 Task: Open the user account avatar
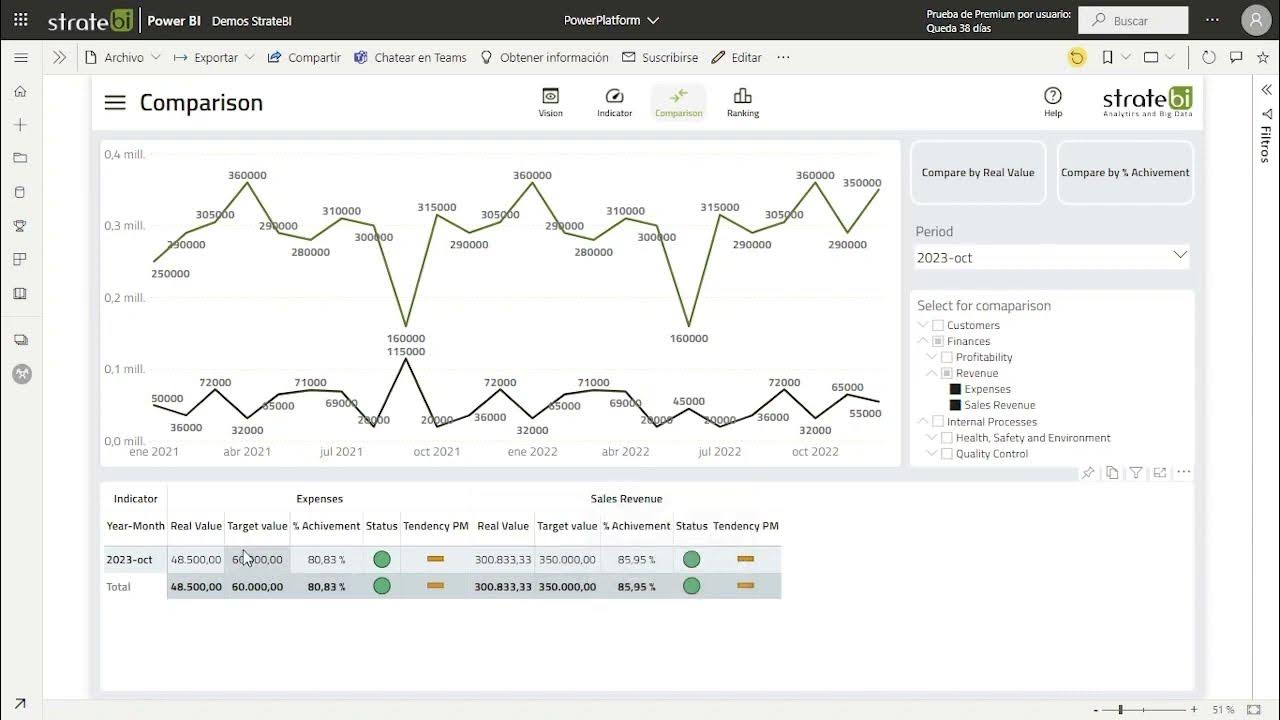(1257, 20)
